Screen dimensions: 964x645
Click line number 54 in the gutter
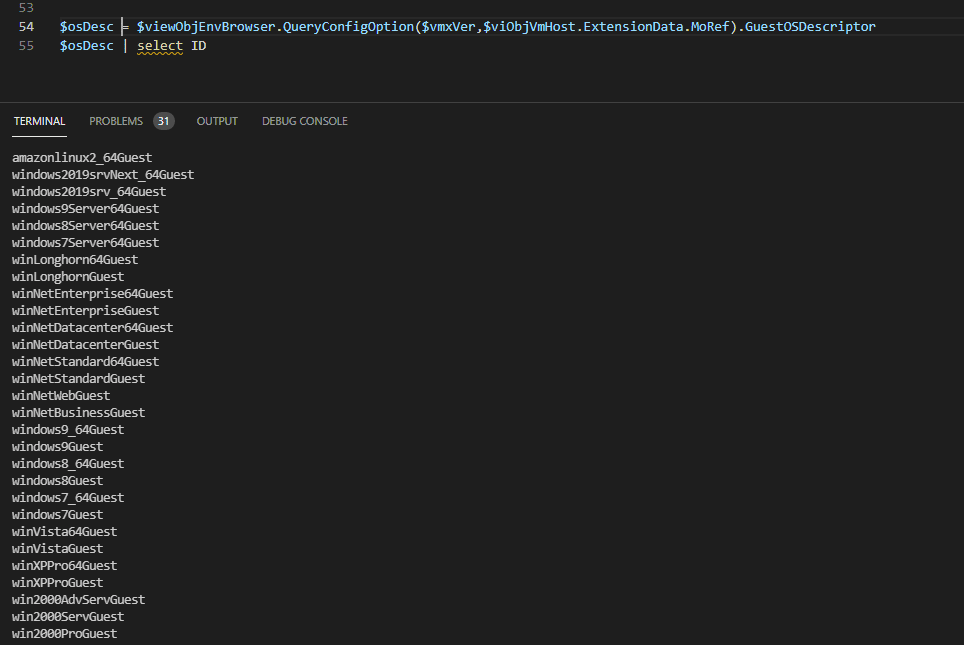coord(27,26)
